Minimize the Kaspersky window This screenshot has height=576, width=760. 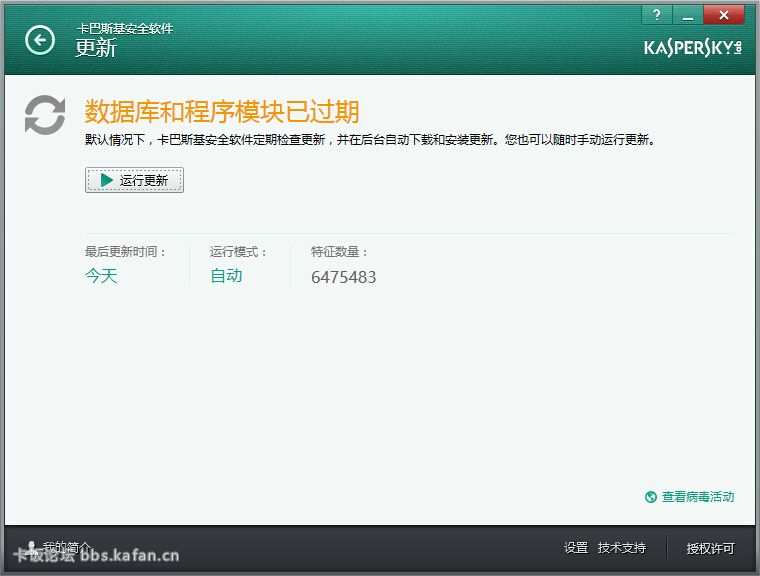click(687, 15)
